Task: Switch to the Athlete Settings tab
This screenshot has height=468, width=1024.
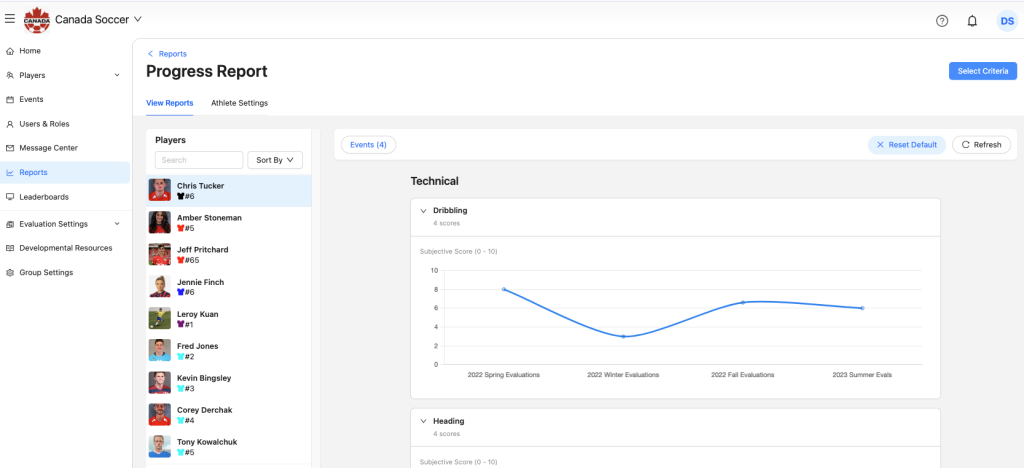Action: (x=239, y=103)
